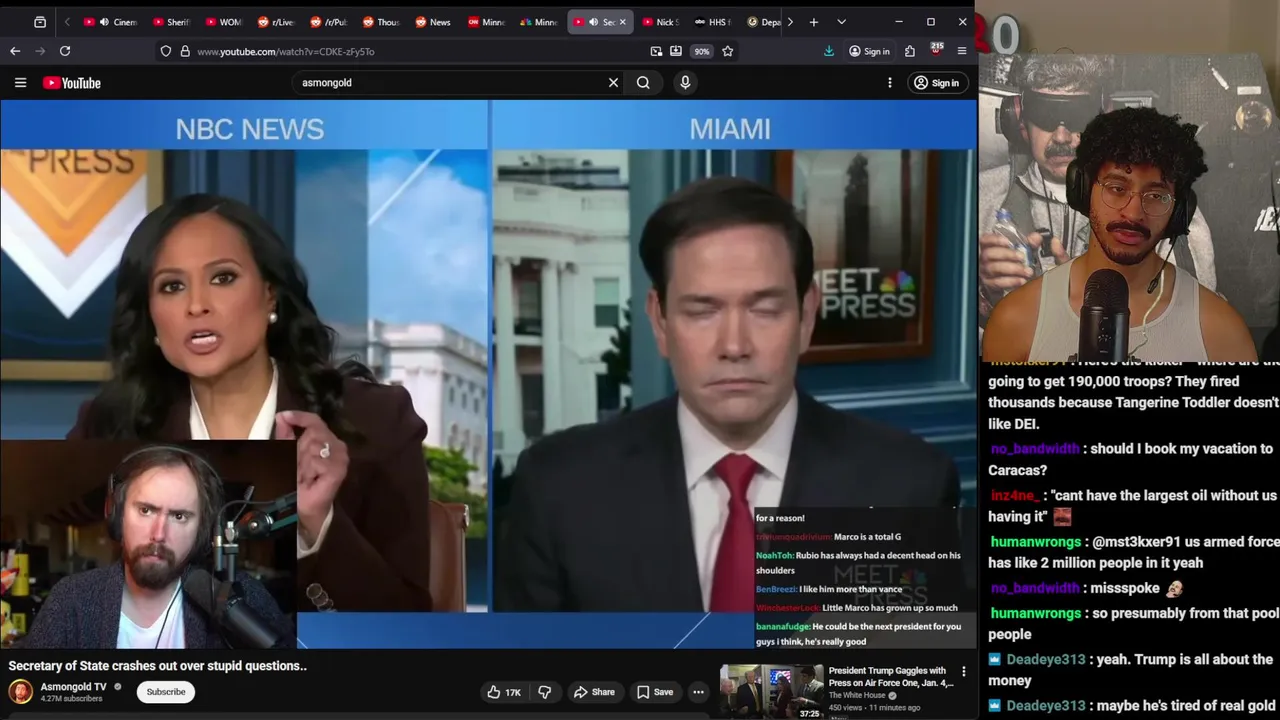Like the video with 17K

pos(504,692)
